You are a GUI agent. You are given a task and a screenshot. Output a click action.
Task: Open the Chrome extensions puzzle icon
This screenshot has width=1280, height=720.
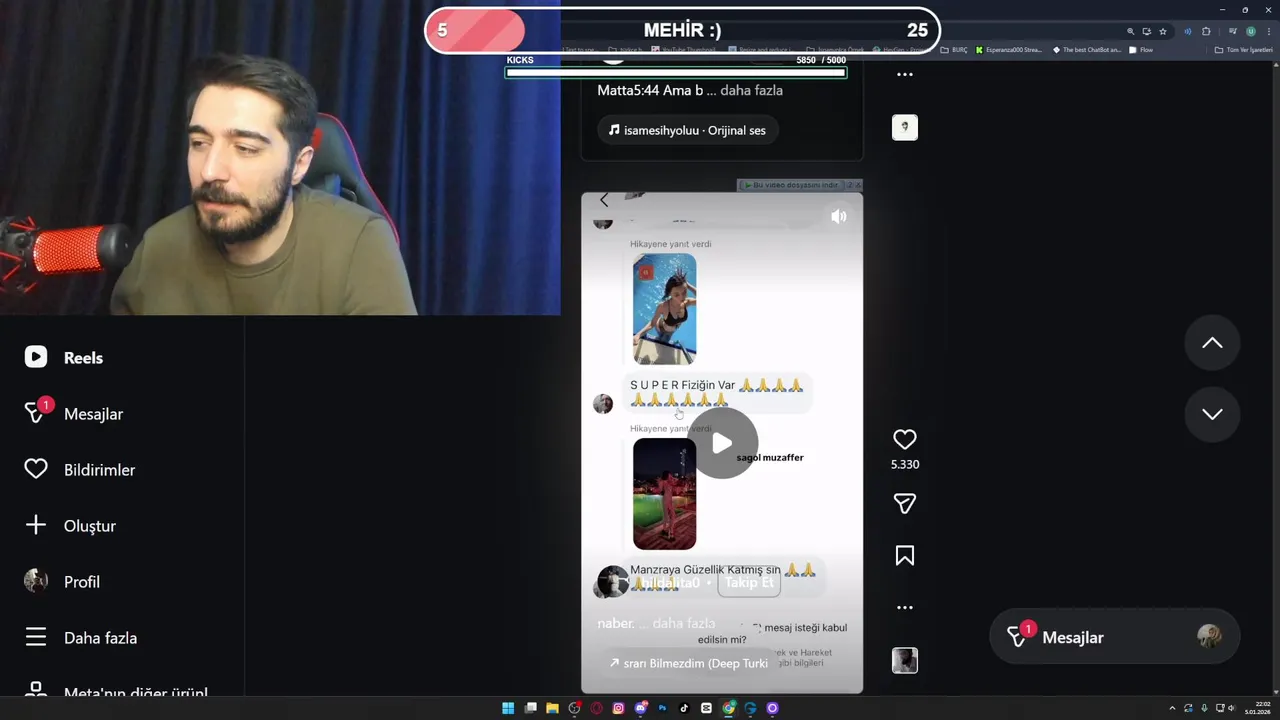tap(1206, 31)
